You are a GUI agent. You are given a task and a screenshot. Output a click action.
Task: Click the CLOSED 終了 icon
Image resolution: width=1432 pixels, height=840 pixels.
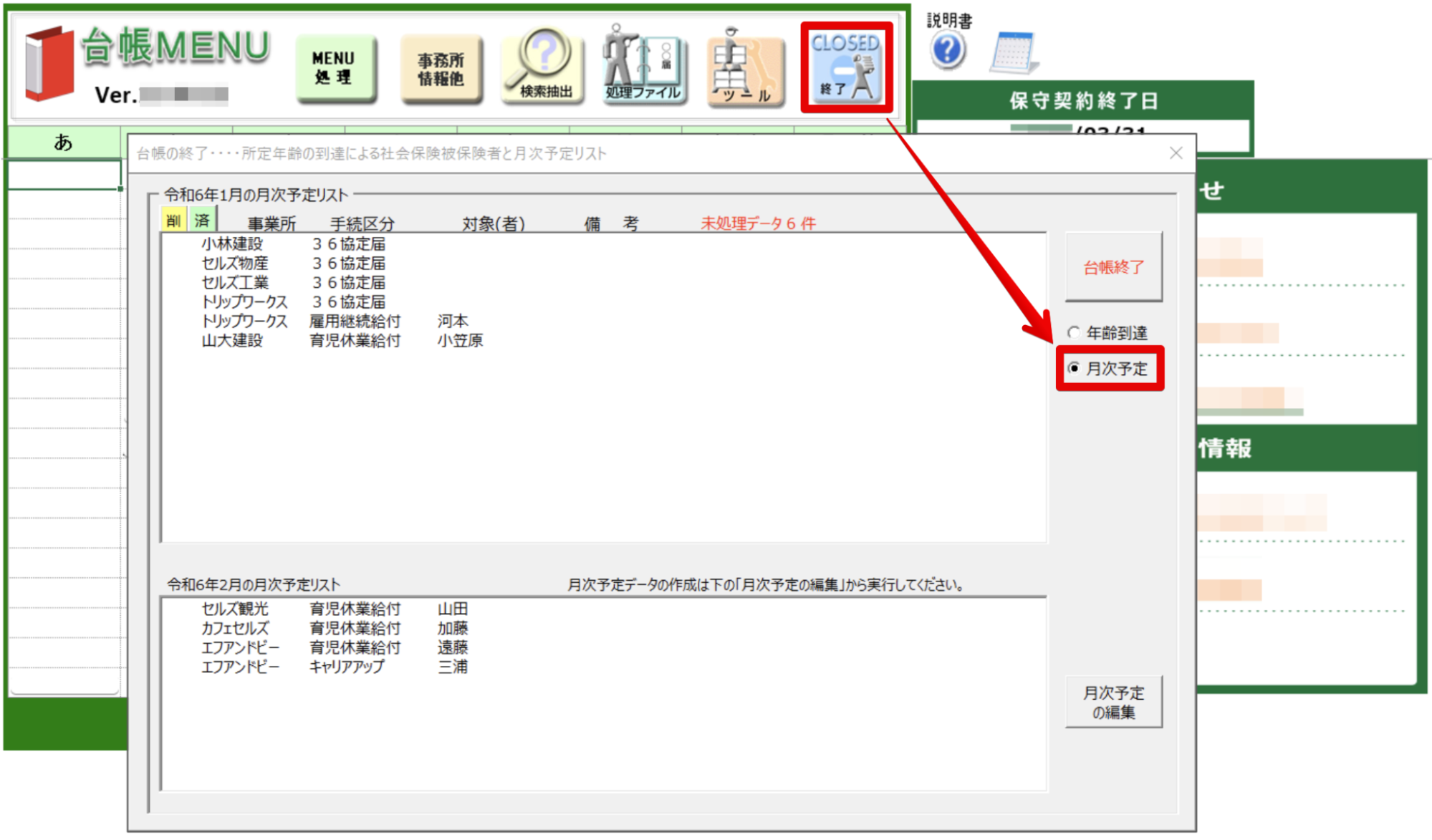point(846,67)
